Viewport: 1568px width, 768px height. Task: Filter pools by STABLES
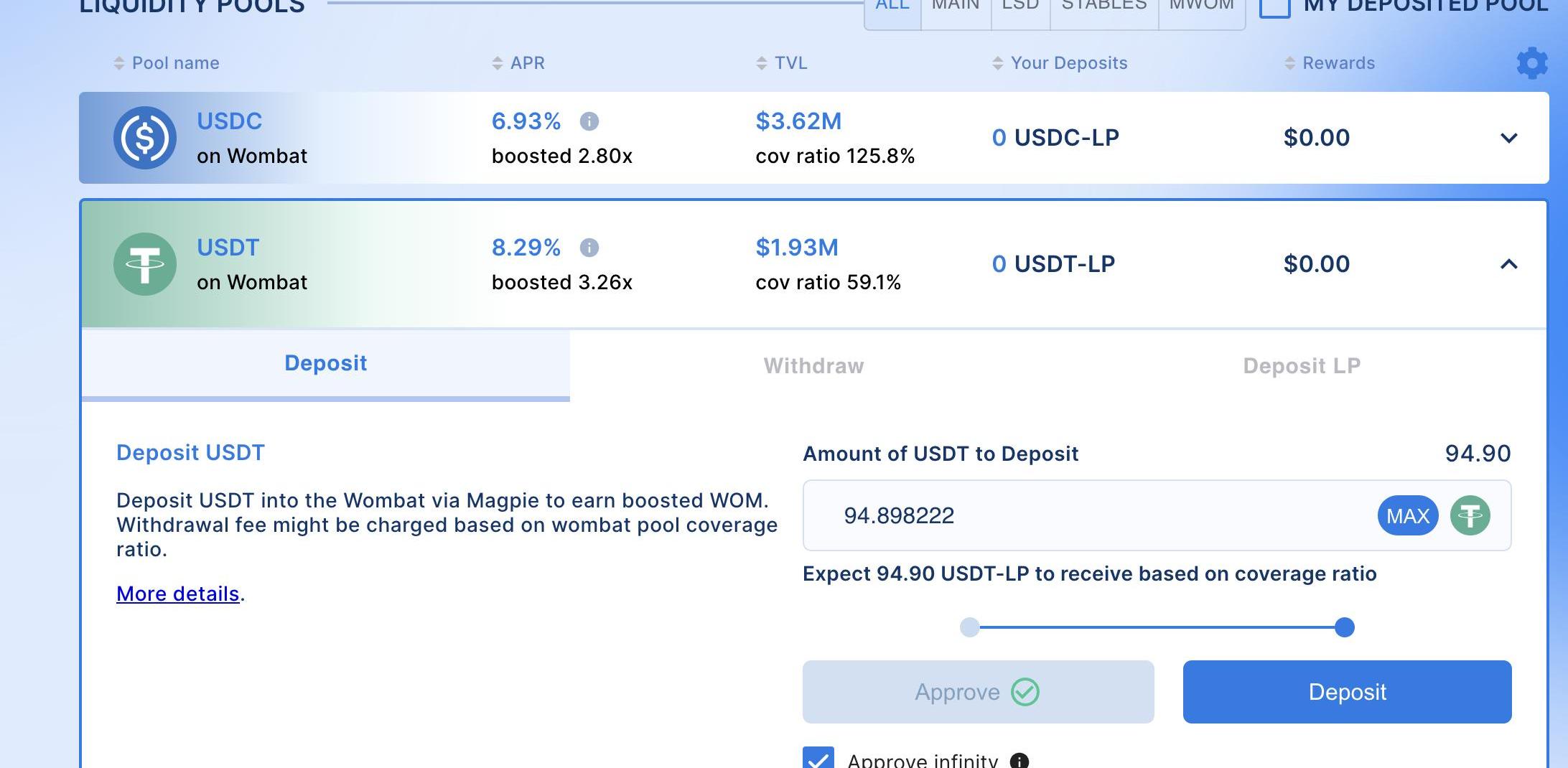click(1103, 7)
